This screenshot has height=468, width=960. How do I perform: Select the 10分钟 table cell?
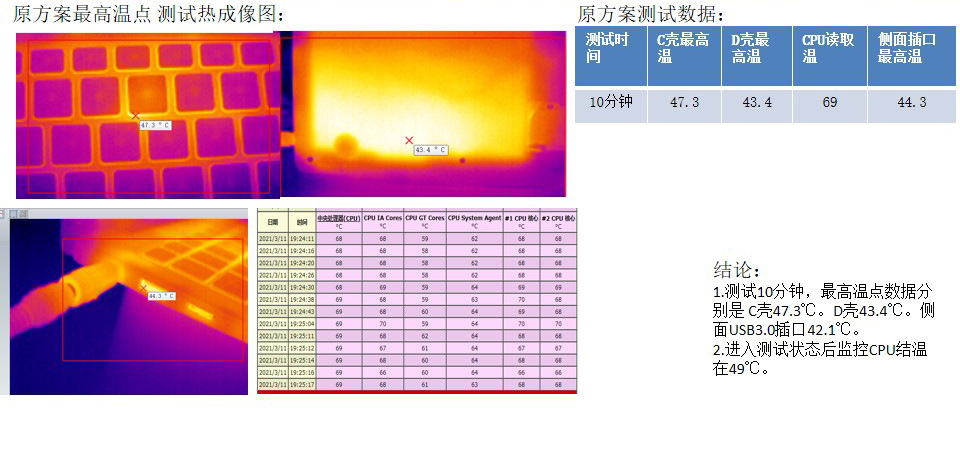(x=610, y=102)
